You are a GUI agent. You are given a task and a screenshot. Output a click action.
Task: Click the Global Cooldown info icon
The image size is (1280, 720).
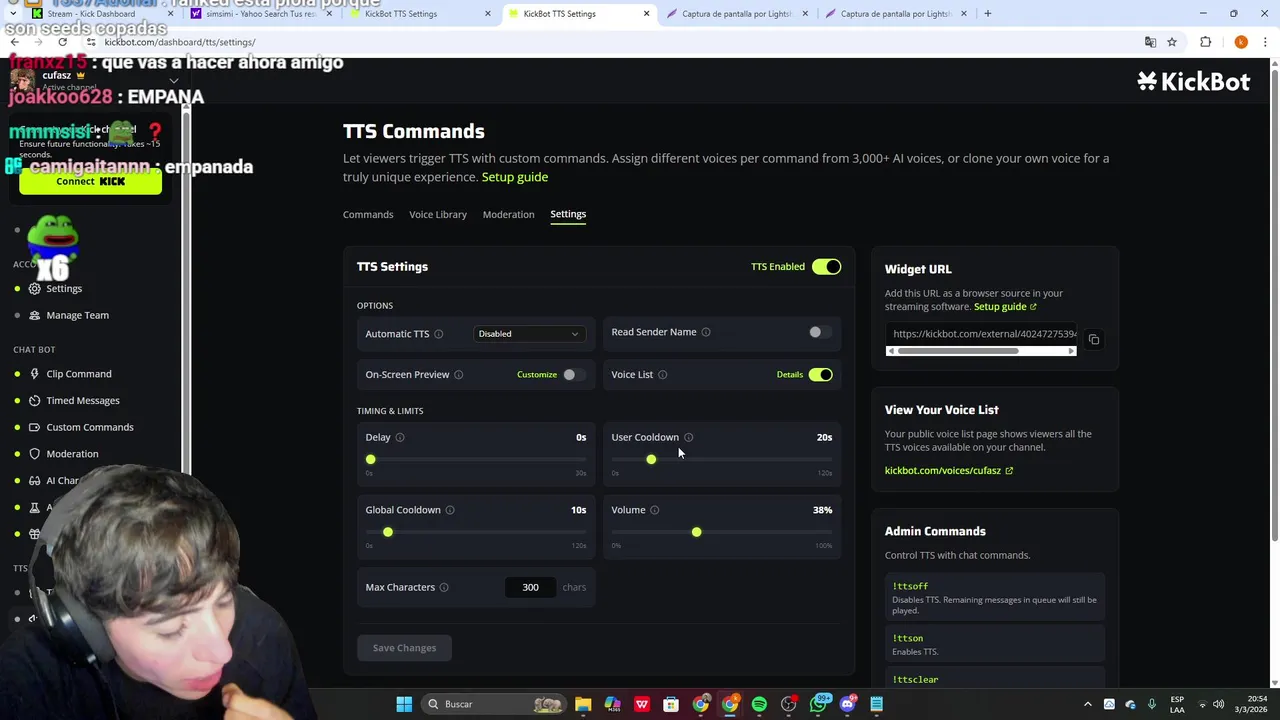[450, 510]
